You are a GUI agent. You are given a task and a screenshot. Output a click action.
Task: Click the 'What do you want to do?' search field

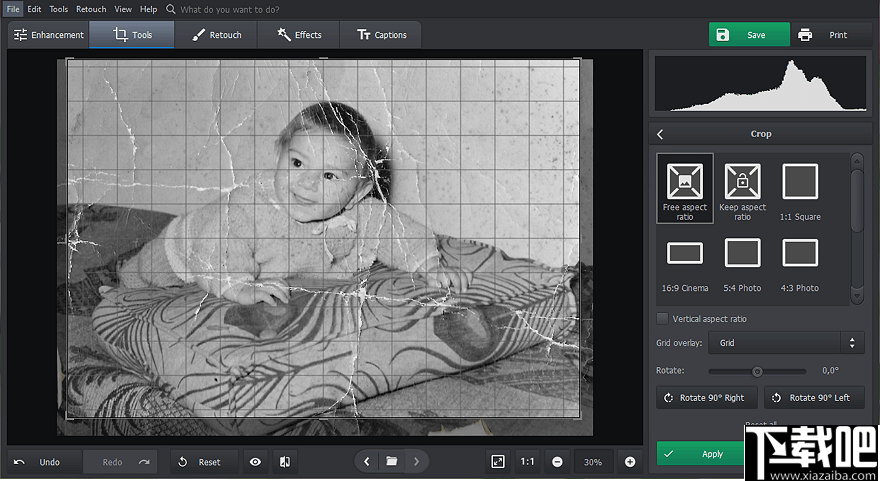[x=230, y=10]
